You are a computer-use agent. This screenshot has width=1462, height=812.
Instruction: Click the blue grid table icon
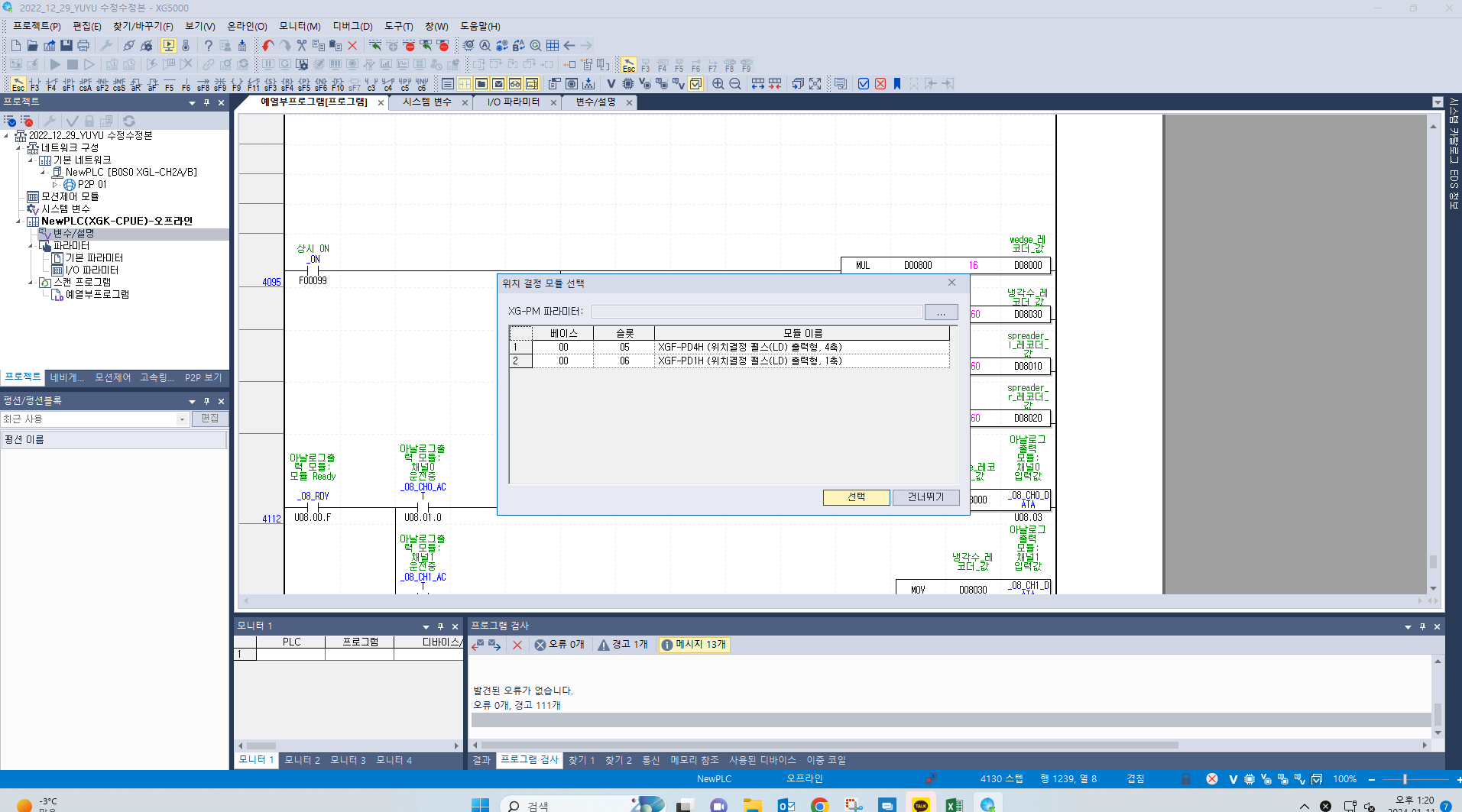pyautogui.click(x=553, y=46)
